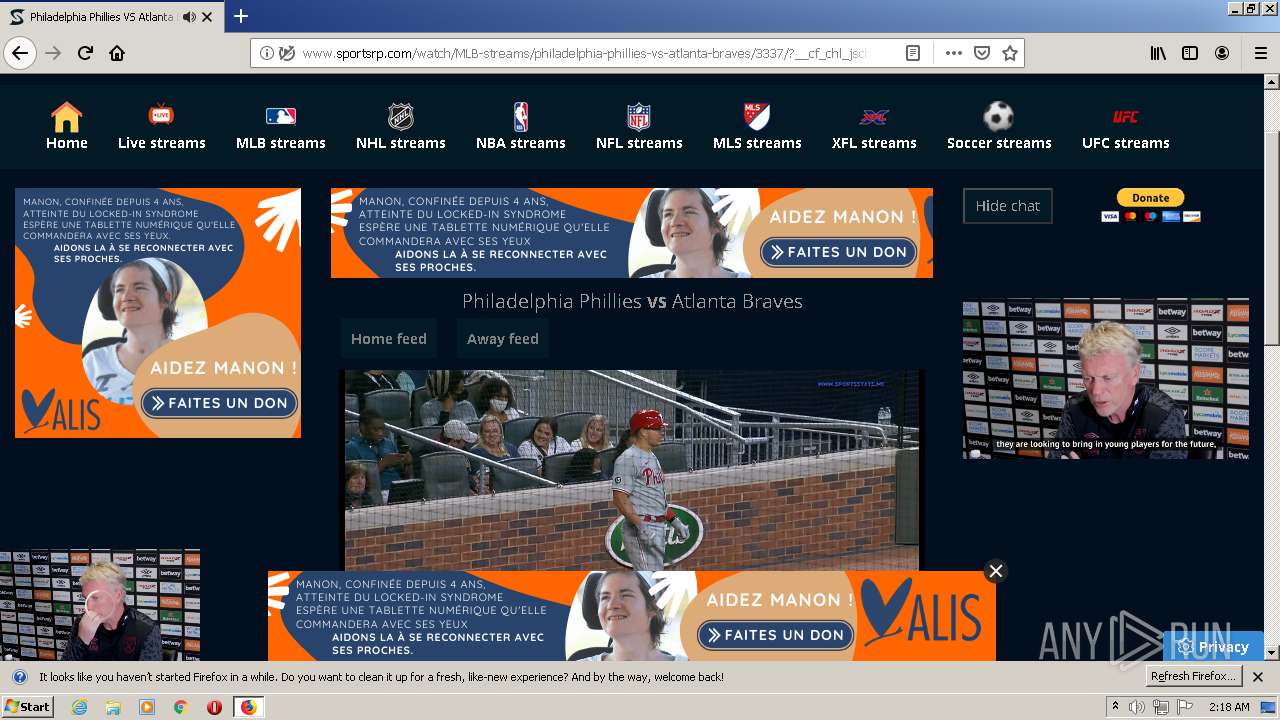
Task: Hide the chat panel
Action: tap(1007, 205)
